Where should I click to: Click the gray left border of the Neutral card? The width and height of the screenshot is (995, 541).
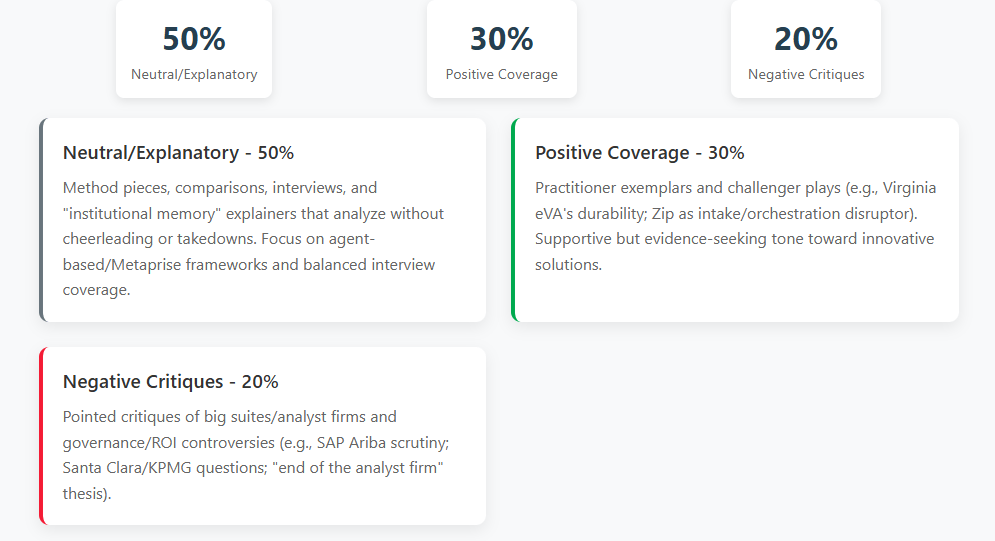(x=42, y=220)
